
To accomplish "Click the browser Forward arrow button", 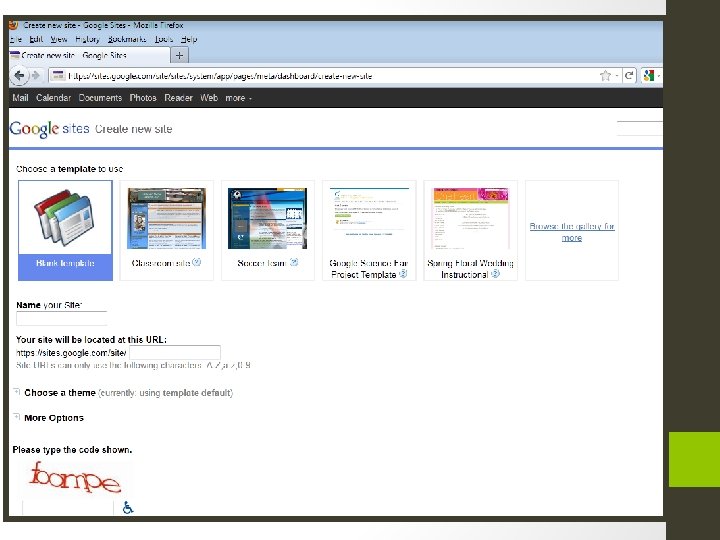I will point(35,75).
